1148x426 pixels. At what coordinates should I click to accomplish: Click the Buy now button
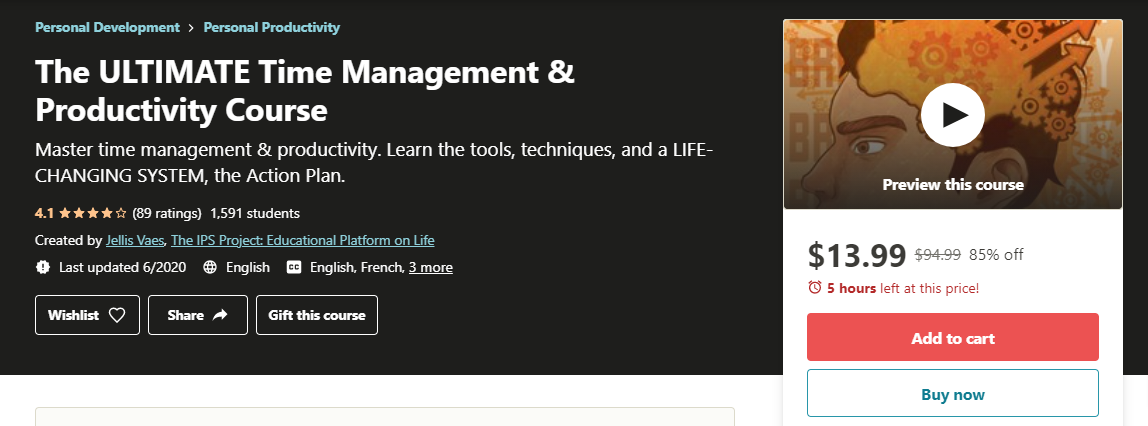click(x=952, y=394)
